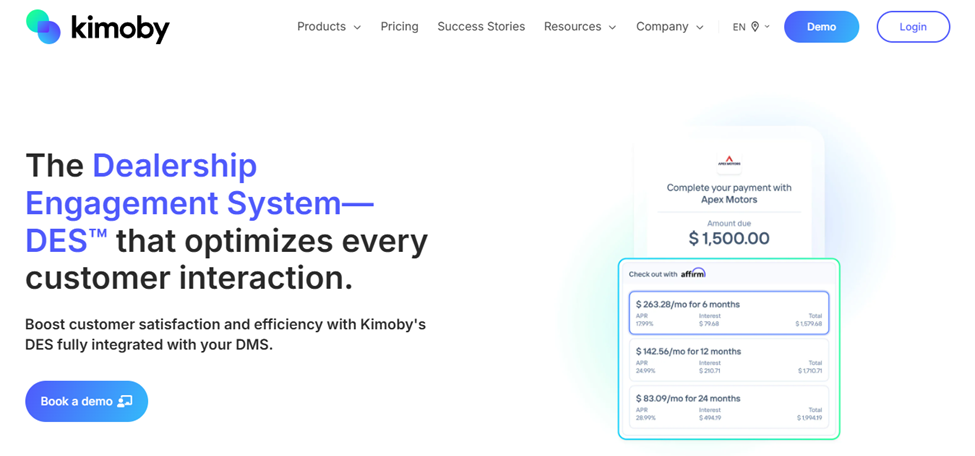Open Success Stories page
Viewport: 975px width, 456px height.
click(x=481, y=27)
